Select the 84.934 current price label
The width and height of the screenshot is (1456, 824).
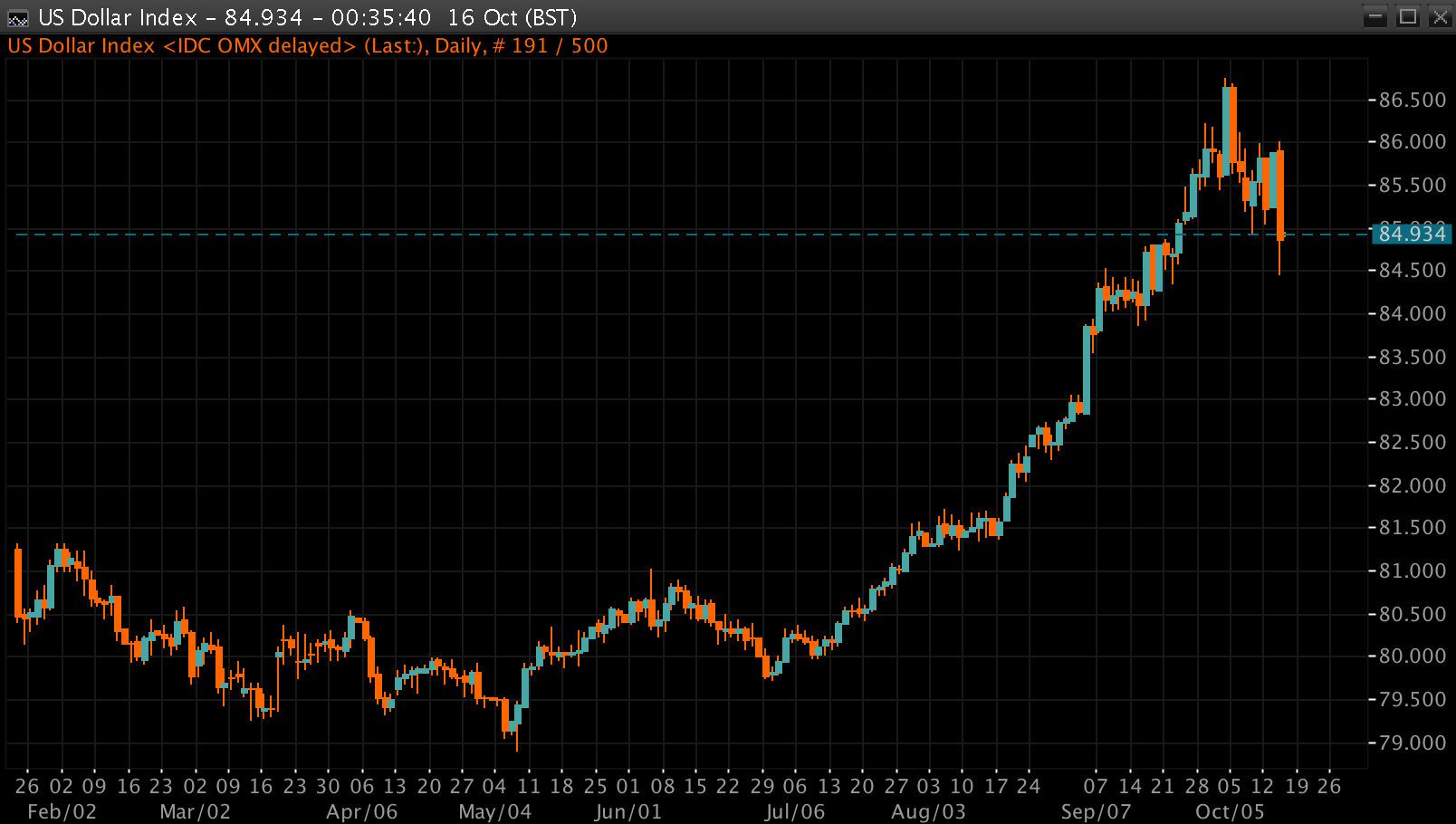(1411, 234)
